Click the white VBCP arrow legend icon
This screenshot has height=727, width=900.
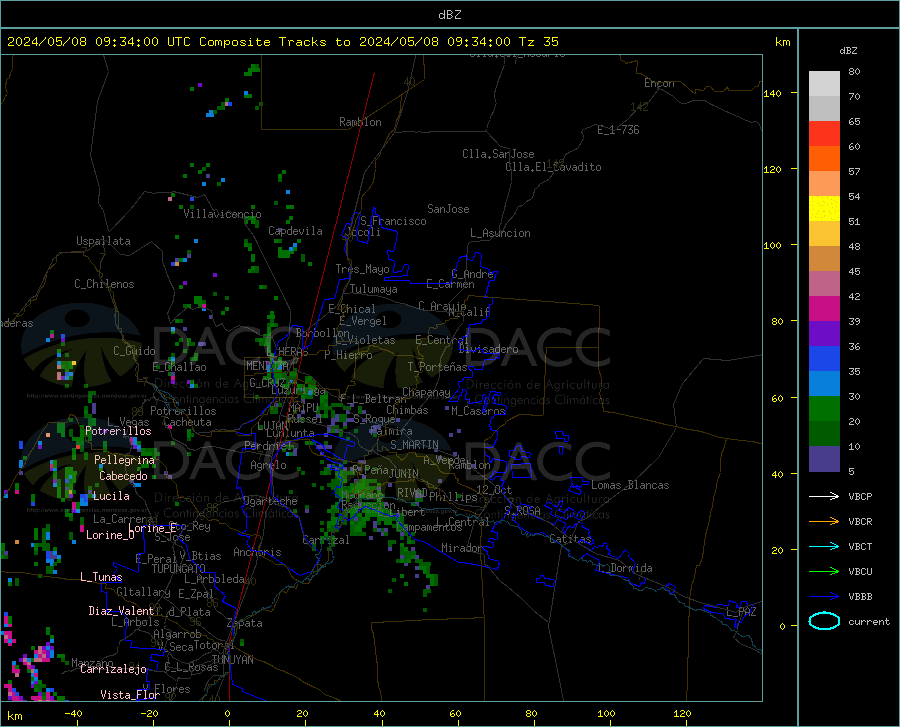(824, 496)
